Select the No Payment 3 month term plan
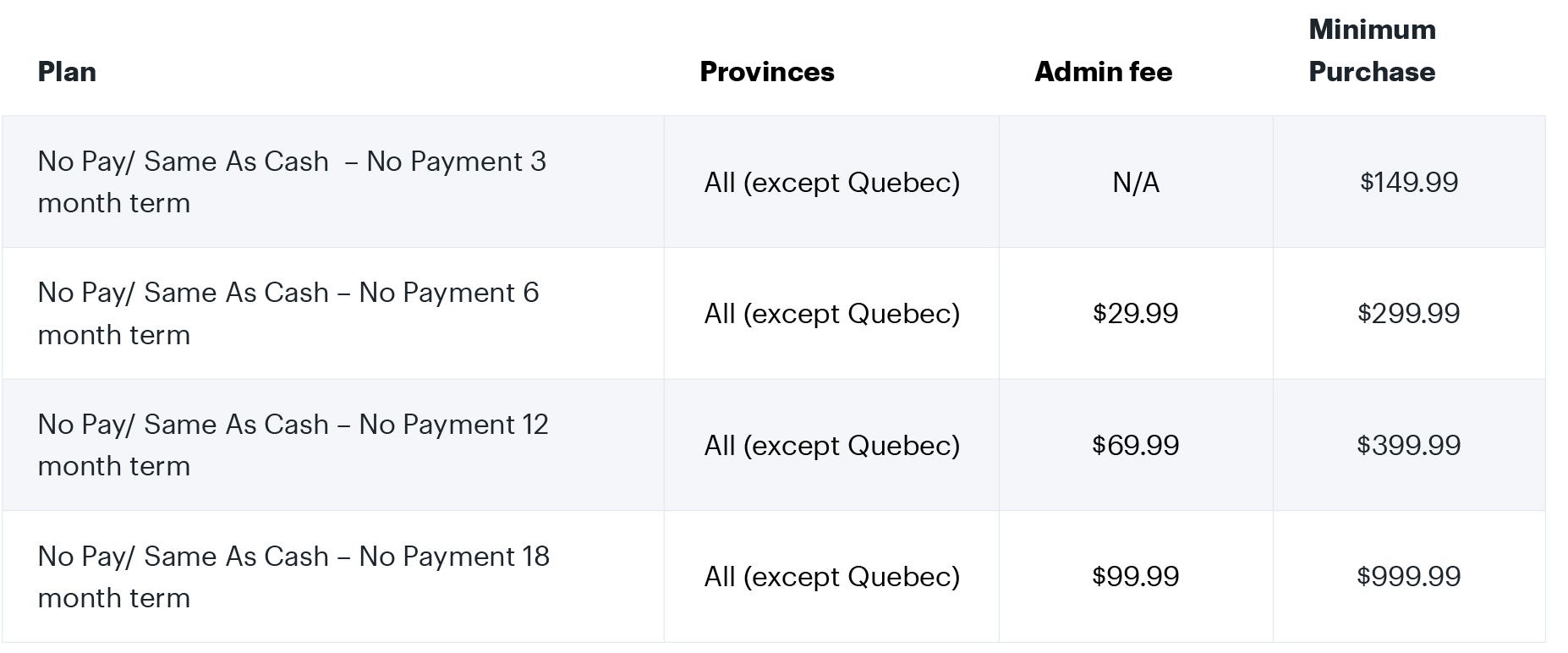Viewport: 1568px width, 653px height. pos(292,182)
